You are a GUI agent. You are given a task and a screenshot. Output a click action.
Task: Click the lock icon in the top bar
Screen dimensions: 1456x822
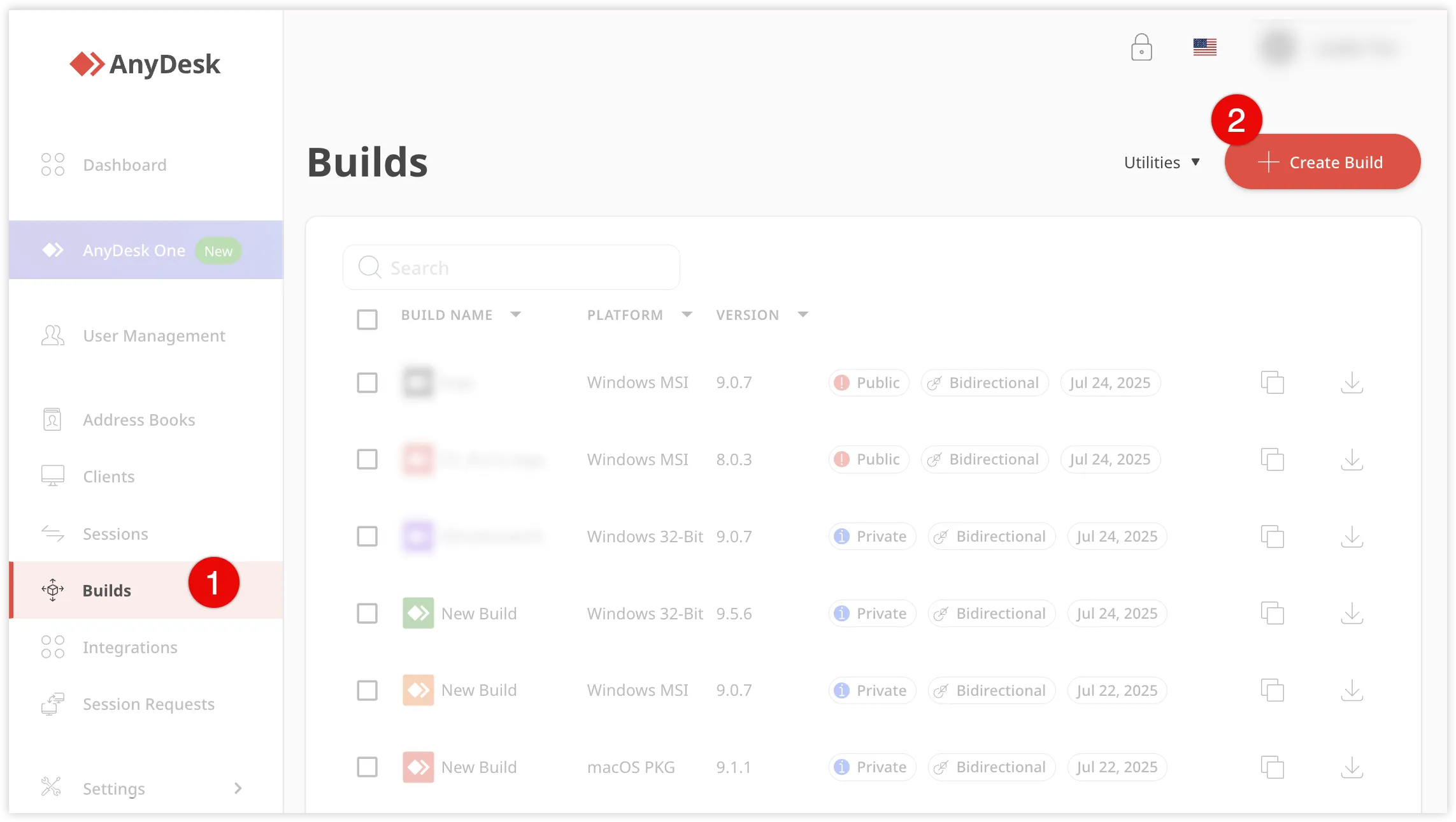pyautogui.click(x=1142, y=47)
